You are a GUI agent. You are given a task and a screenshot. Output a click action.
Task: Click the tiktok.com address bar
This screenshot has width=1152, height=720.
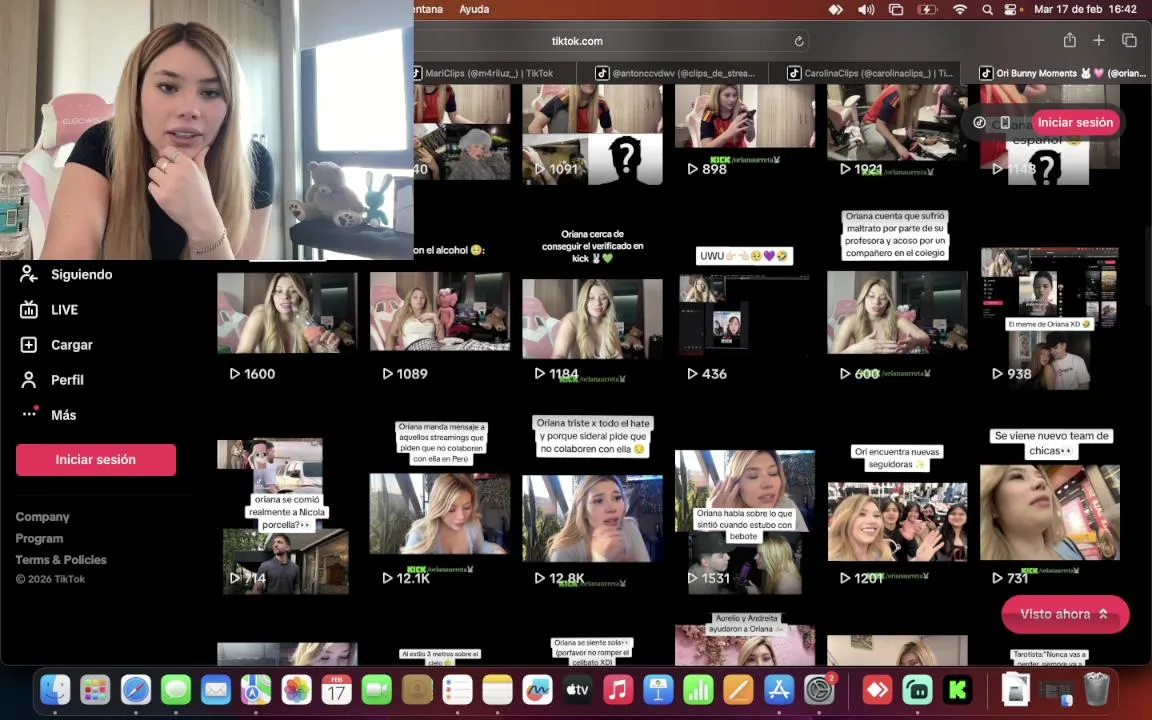pos(577,41)
